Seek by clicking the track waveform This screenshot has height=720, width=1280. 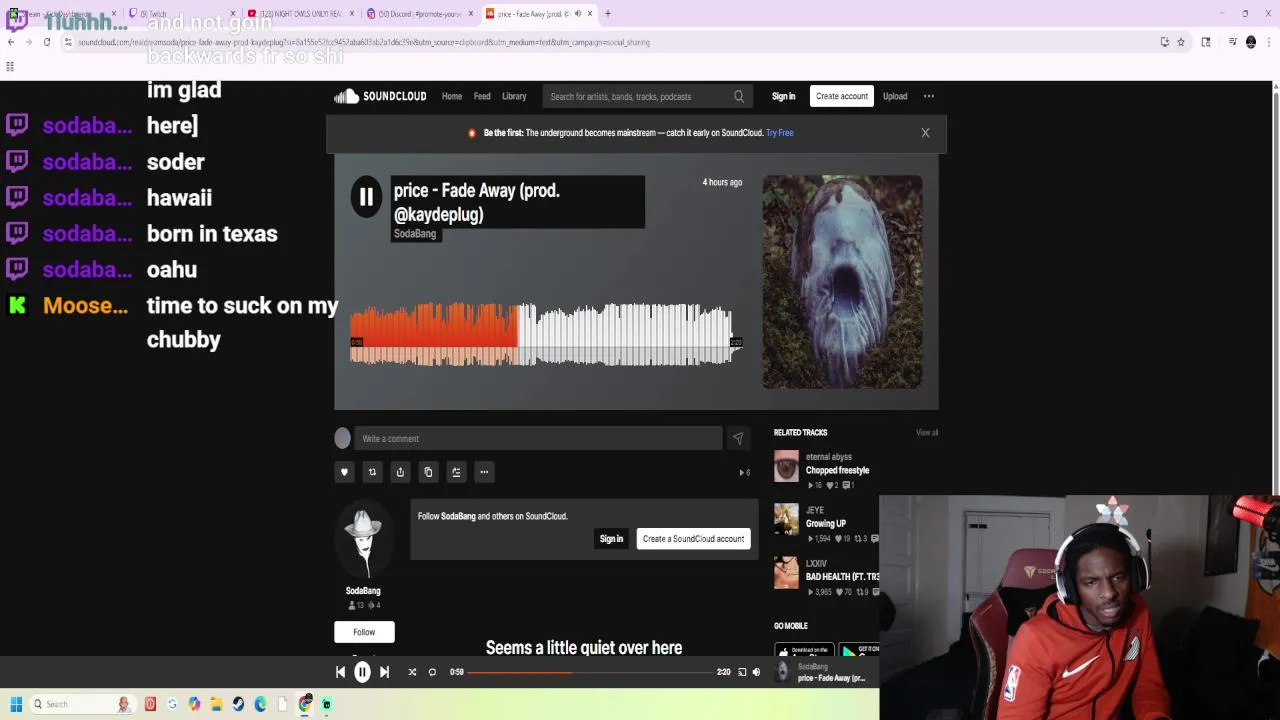546,334
